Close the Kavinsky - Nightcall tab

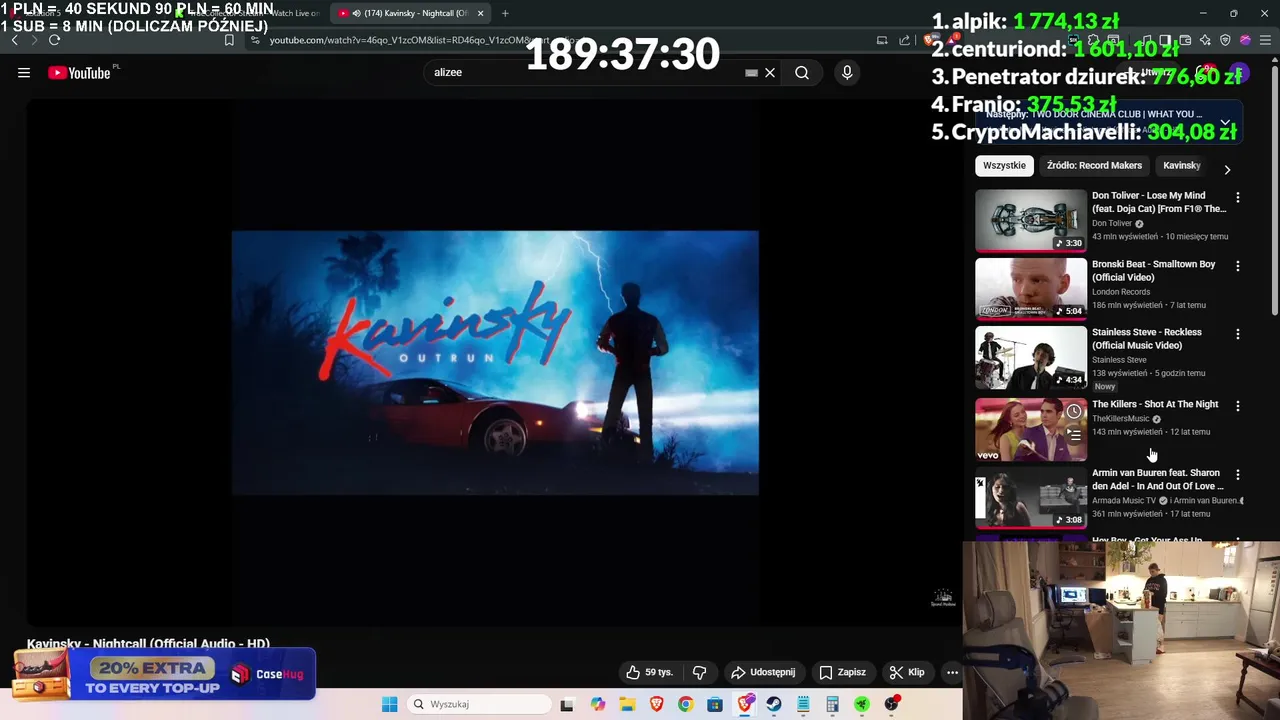480,14
